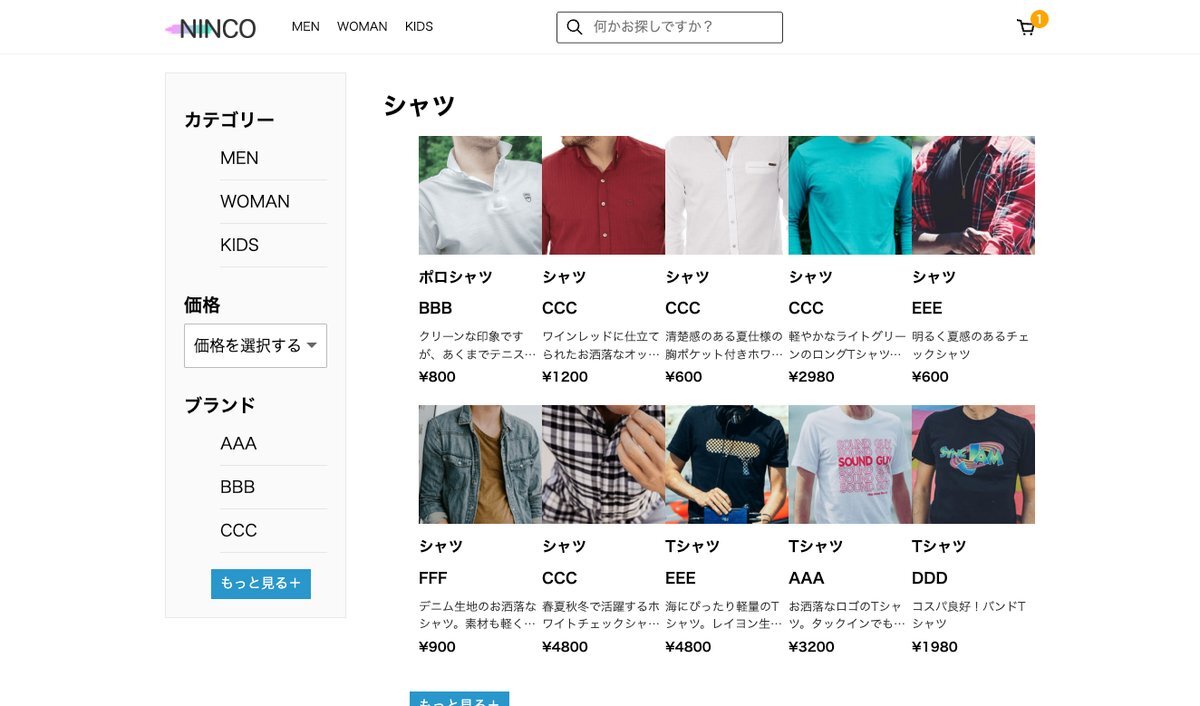Click the price dropdown arrow
Image resolution: width=1200 pixels, height=706 pixels.
(312, 346)
